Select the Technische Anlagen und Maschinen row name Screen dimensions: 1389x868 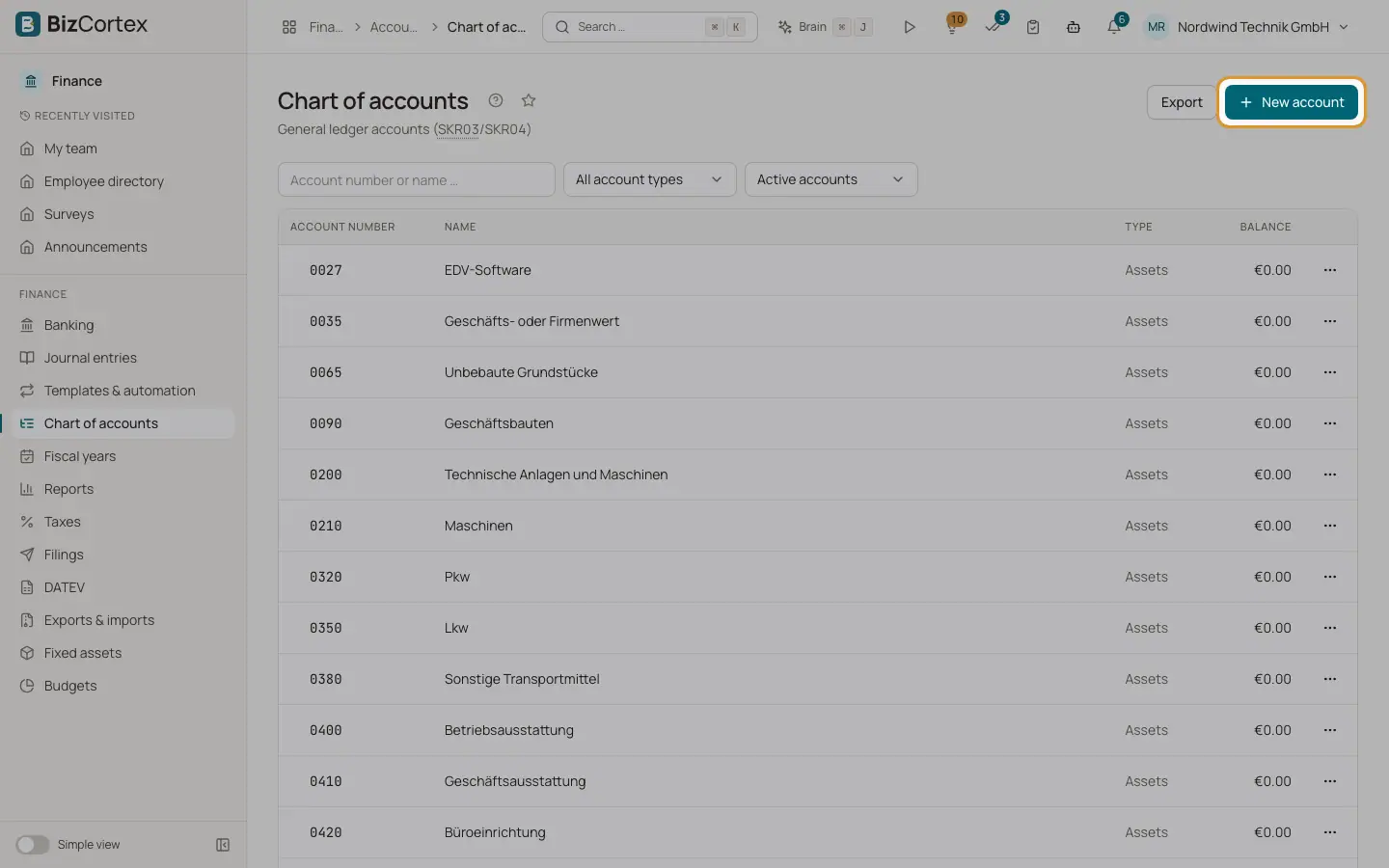556,475
